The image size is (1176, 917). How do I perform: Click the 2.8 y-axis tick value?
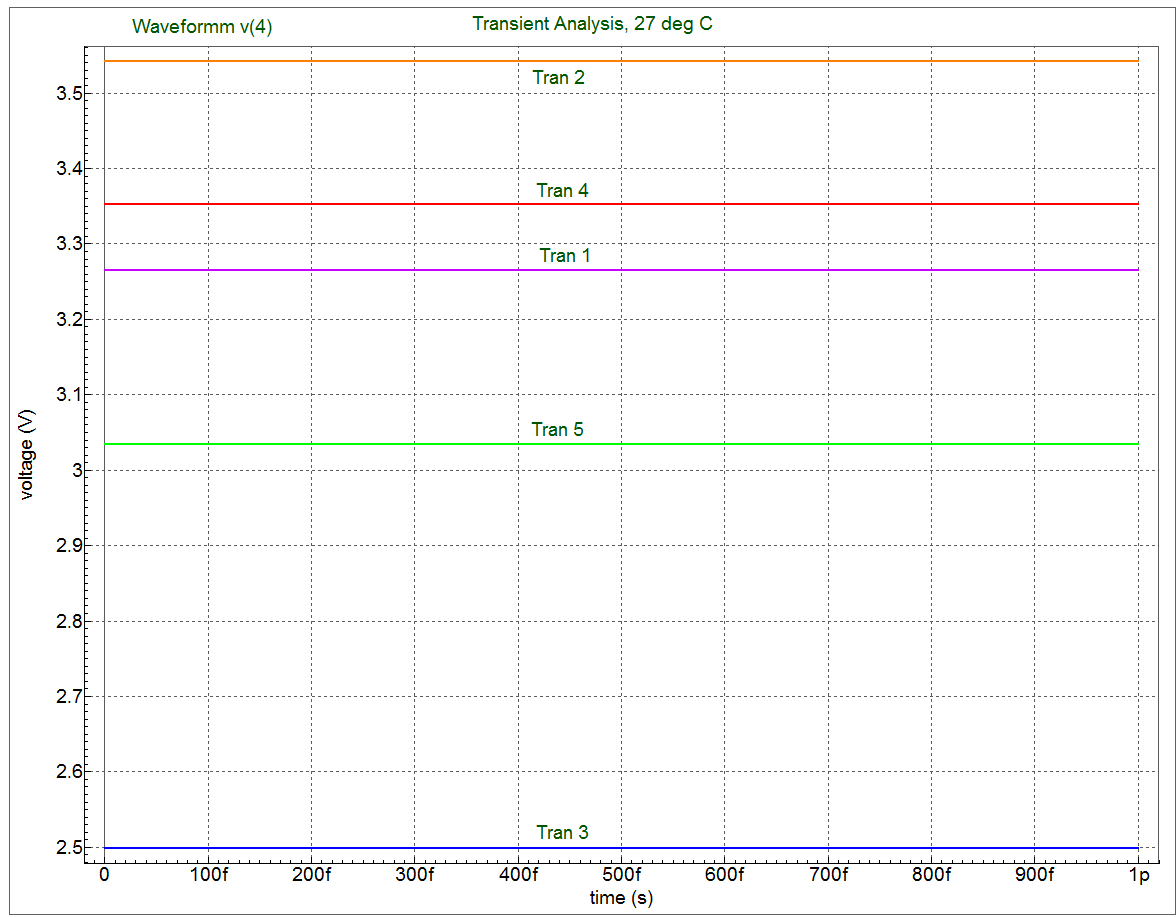pos(69,622)
